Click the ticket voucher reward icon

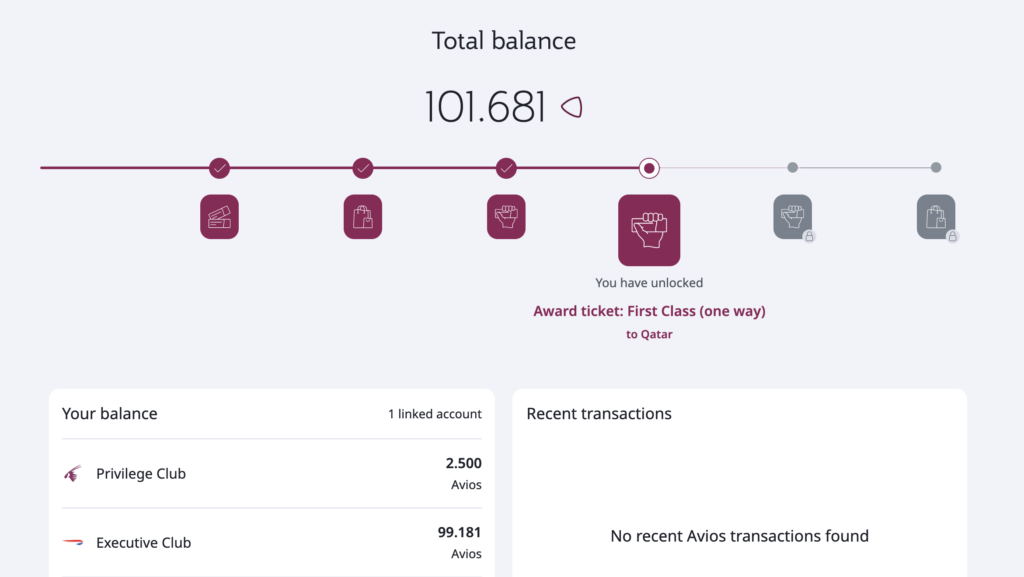(219, 217)
